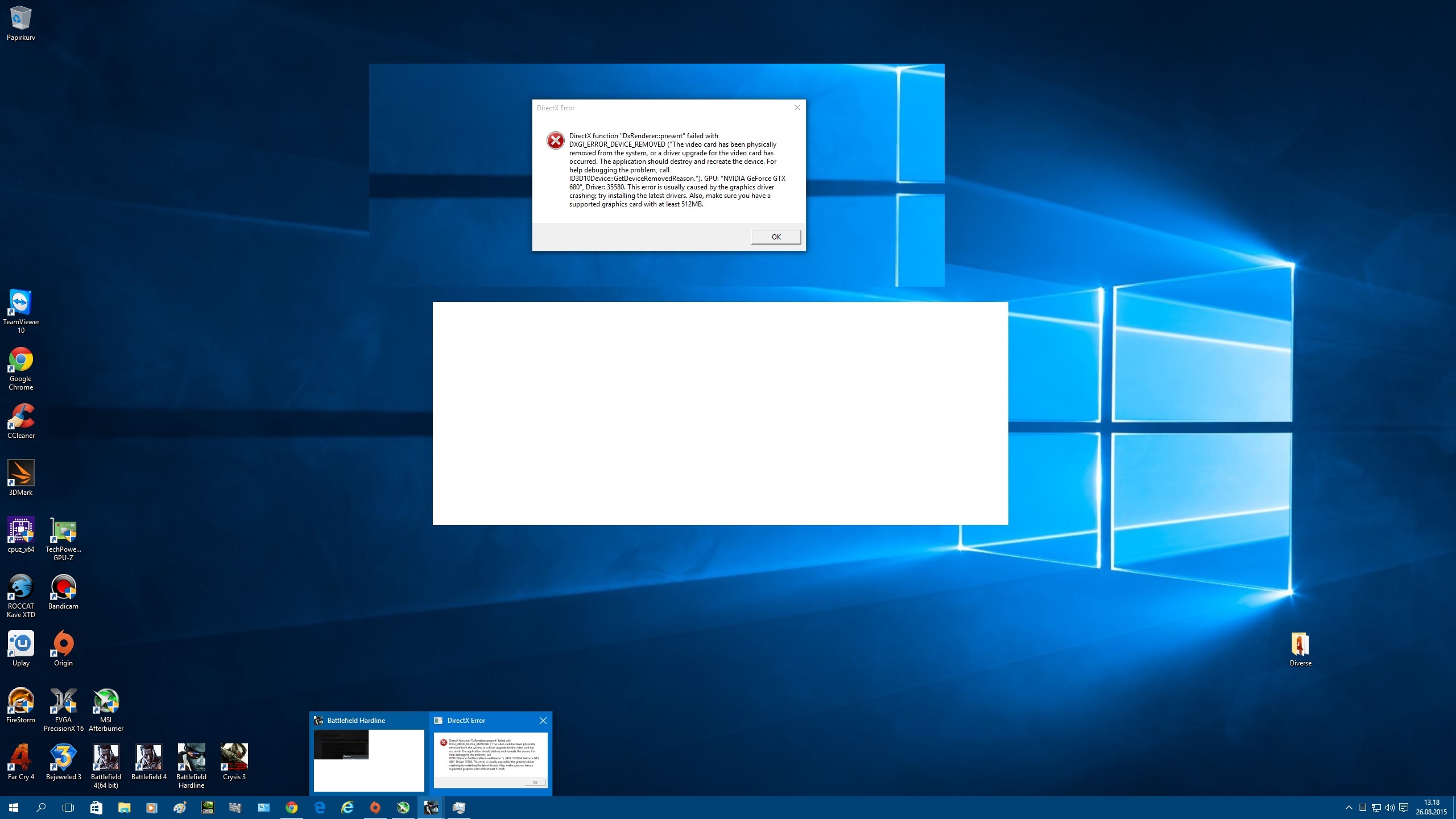Click Battlefield Hardline running taskbar icon
The image size is (1456, 819).
coord(431,808)
